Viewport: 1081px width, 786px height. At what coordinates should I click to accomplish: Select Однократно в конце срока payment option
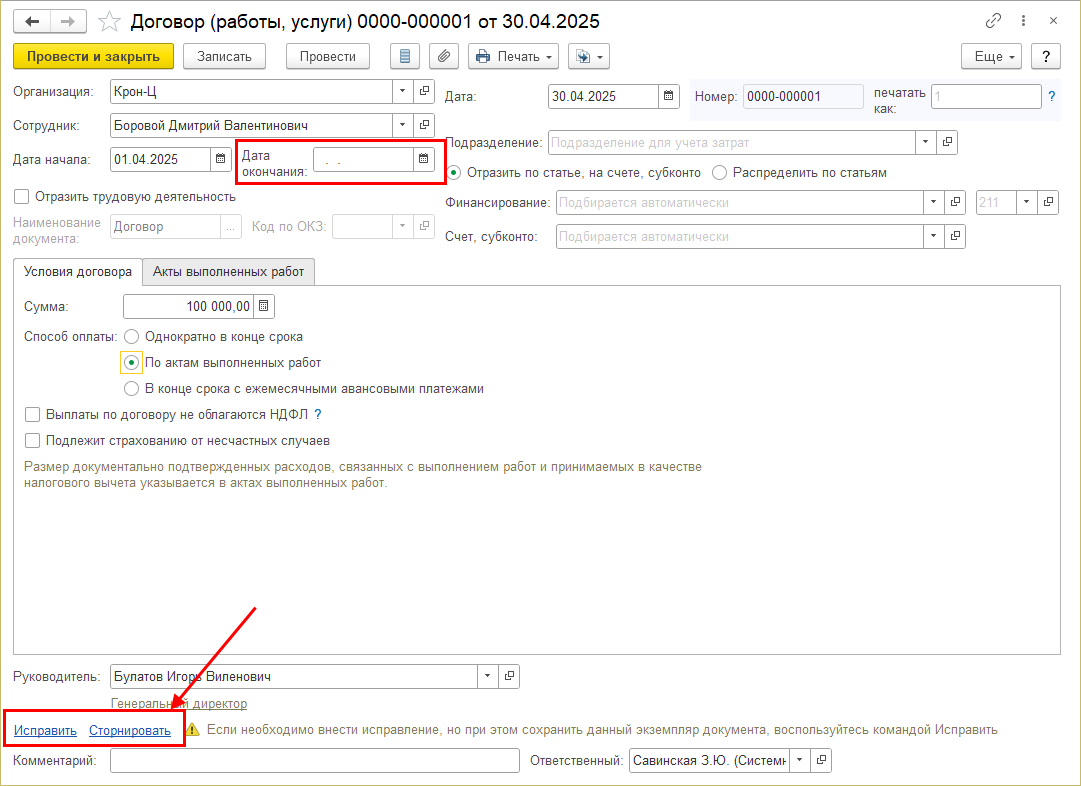coord(131,337)
